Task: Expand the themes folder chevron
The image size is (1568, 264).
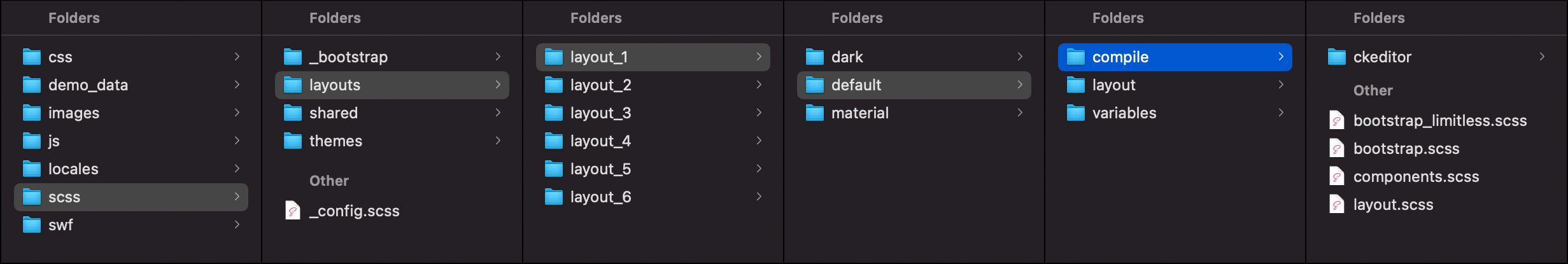Action: [498, 141]
